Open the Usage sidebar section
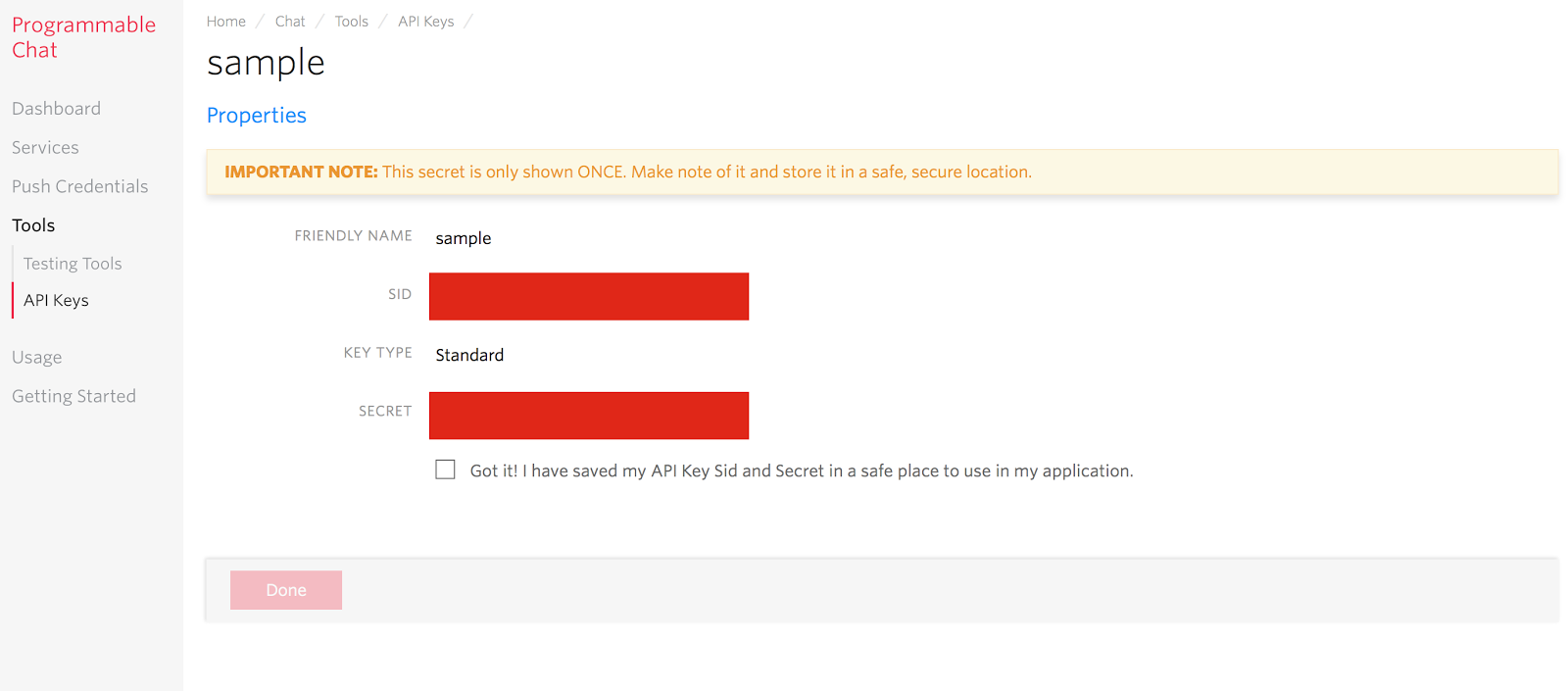The image size is (1568, 691). (36, 358)
